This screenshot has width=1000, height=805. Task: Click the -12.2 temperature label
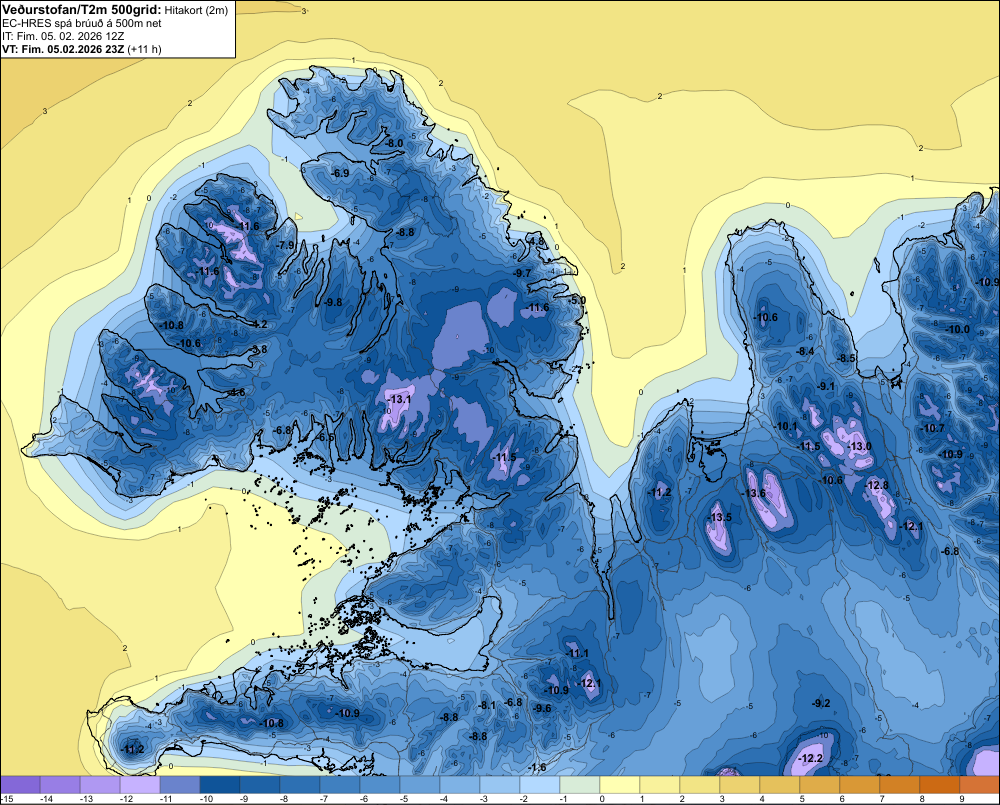[x=811, y=758]
